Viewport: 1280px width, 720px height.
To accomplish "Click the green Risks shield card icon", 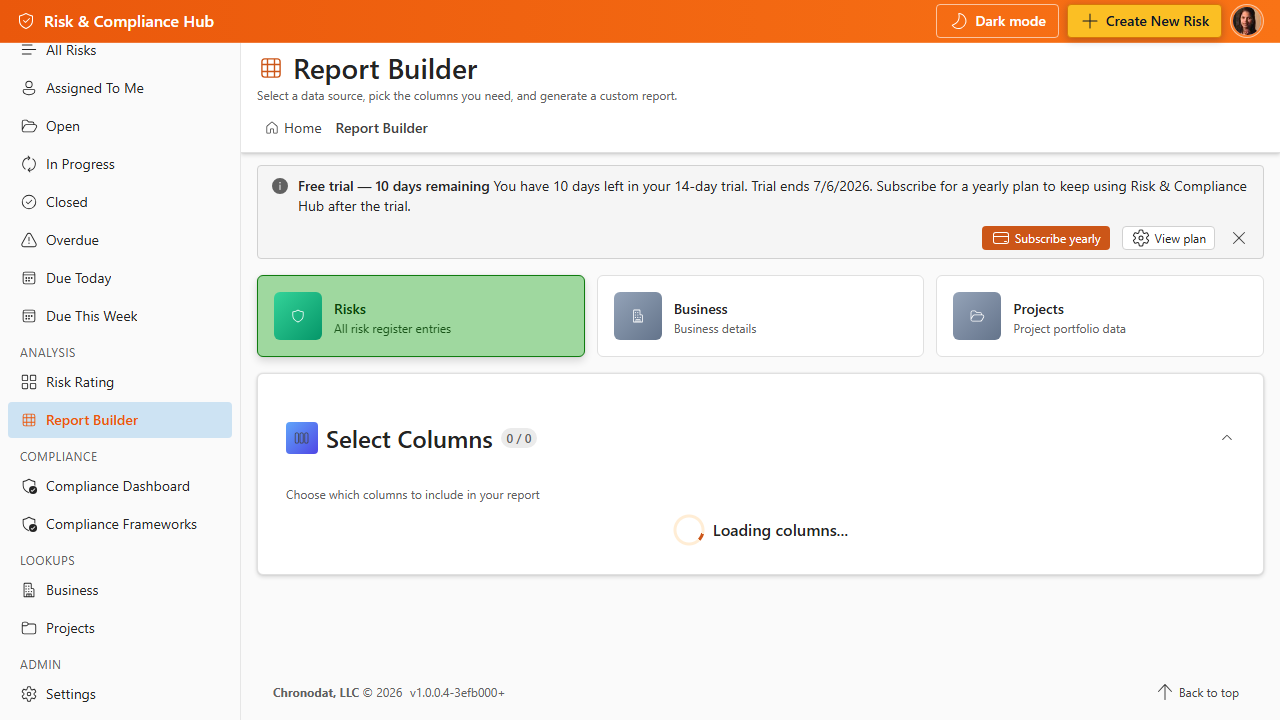I will coord(298,316).
